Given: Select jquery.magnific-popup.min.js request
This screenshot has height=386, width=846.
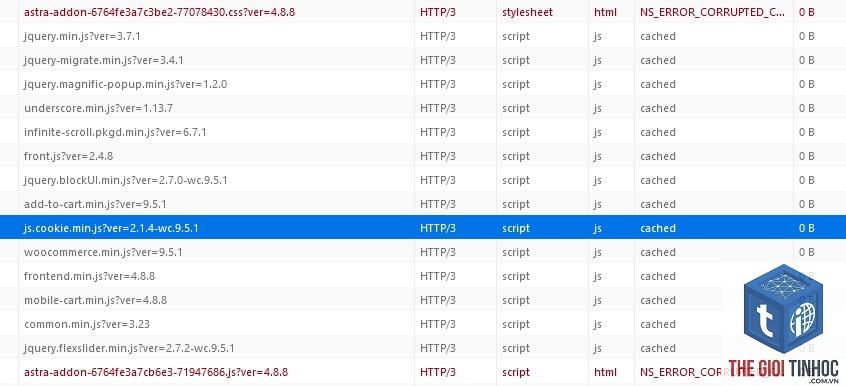Looking at the screenshot, I should coord(423,84).
